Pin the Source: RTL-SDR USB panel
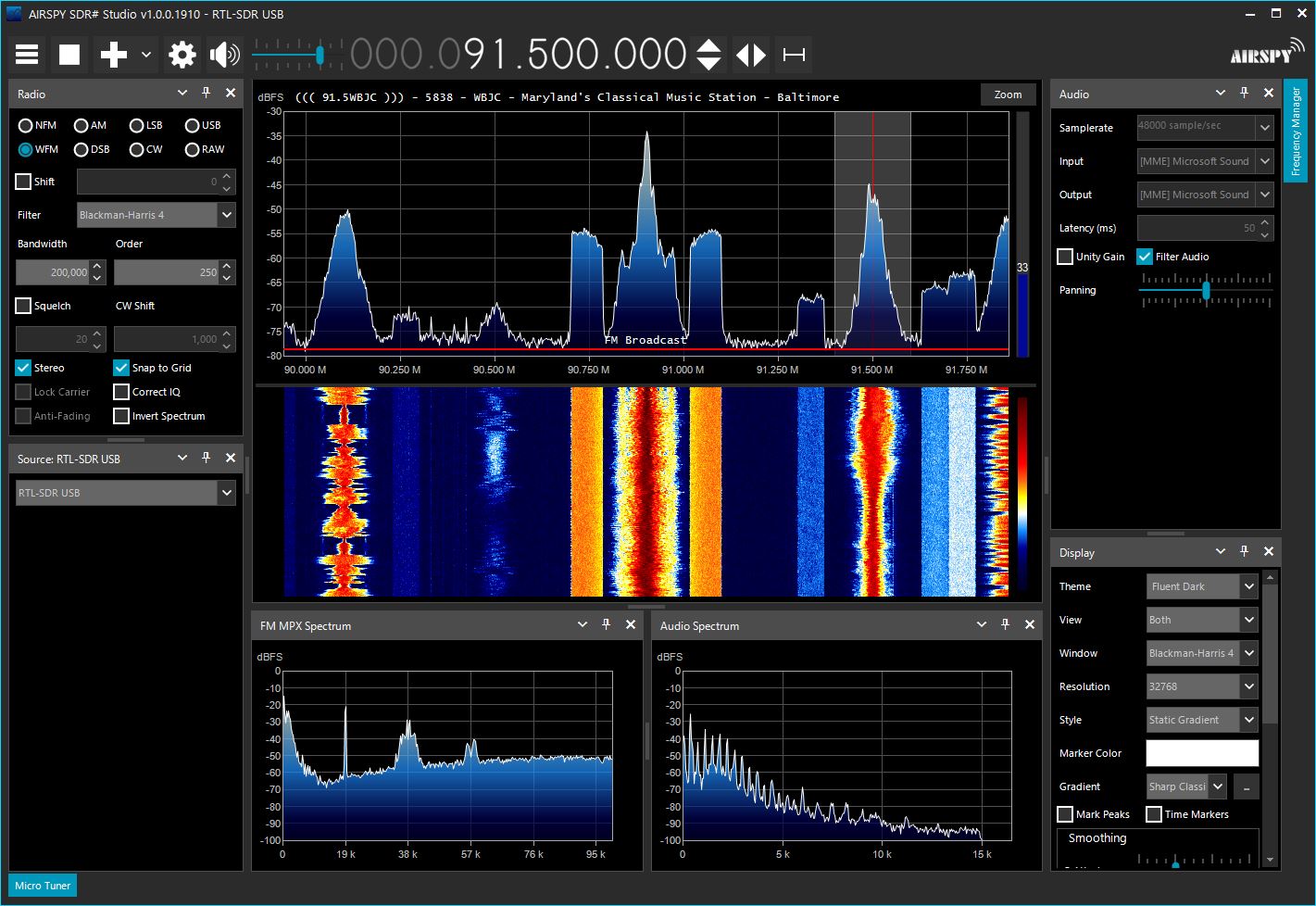 click(207, 458)
